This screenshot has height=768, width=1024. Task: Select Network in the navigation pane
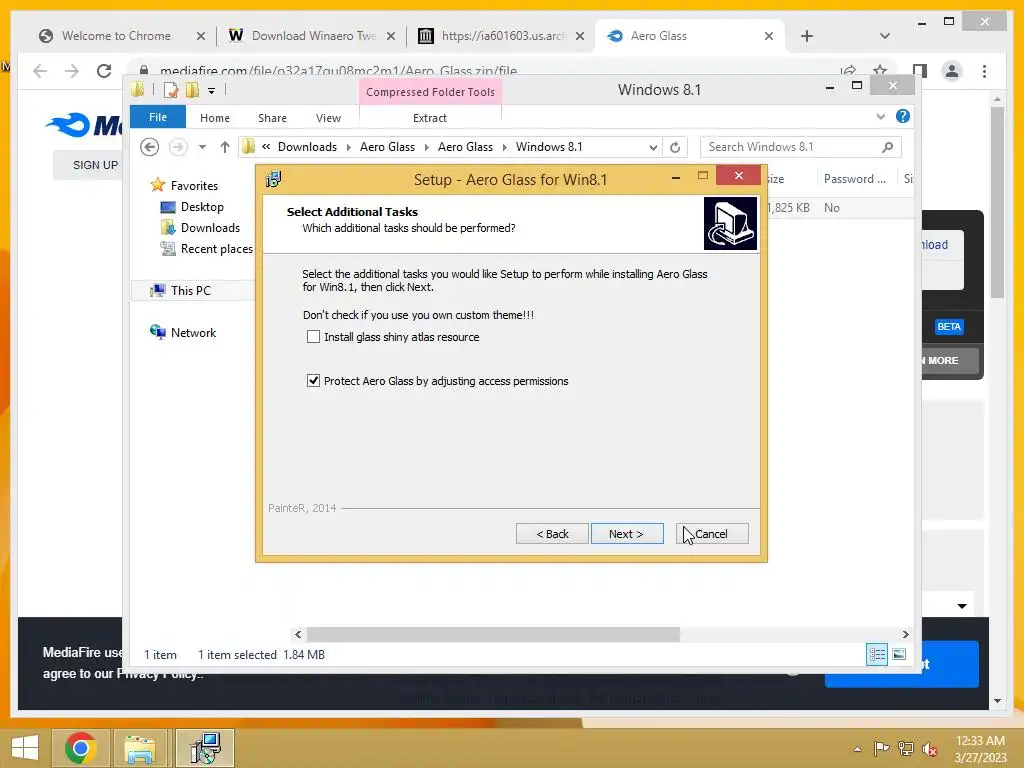(193, 332)
